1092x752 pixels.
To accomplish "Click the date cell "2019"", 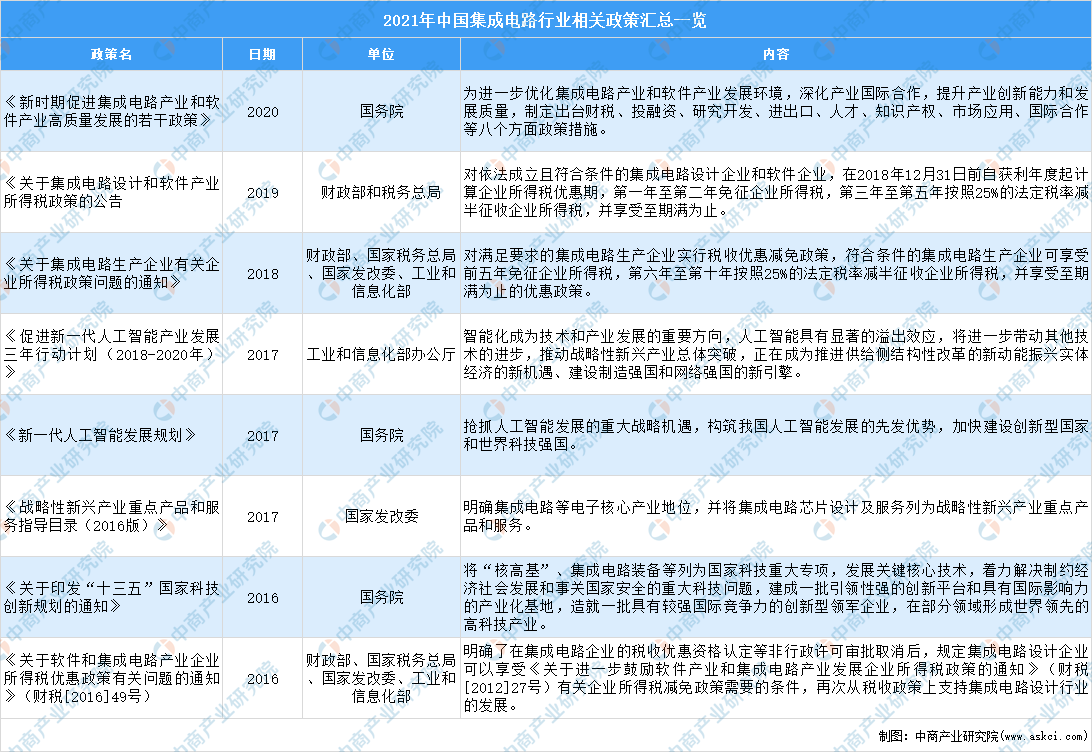I will tap(263, 193).
